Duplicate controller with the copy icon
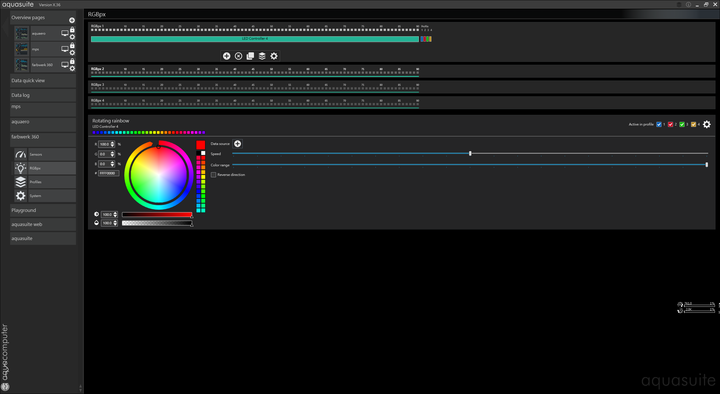 [x=250, y=56]
